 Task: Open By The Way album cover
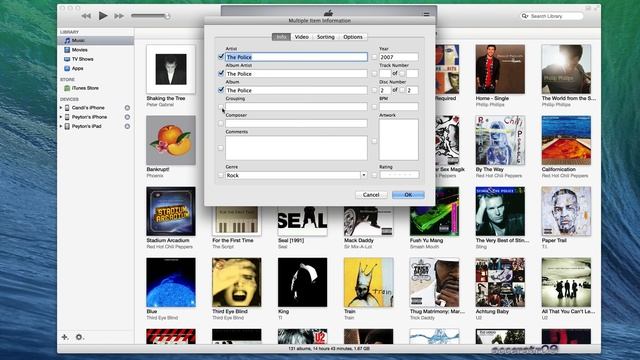click(500, 140)
